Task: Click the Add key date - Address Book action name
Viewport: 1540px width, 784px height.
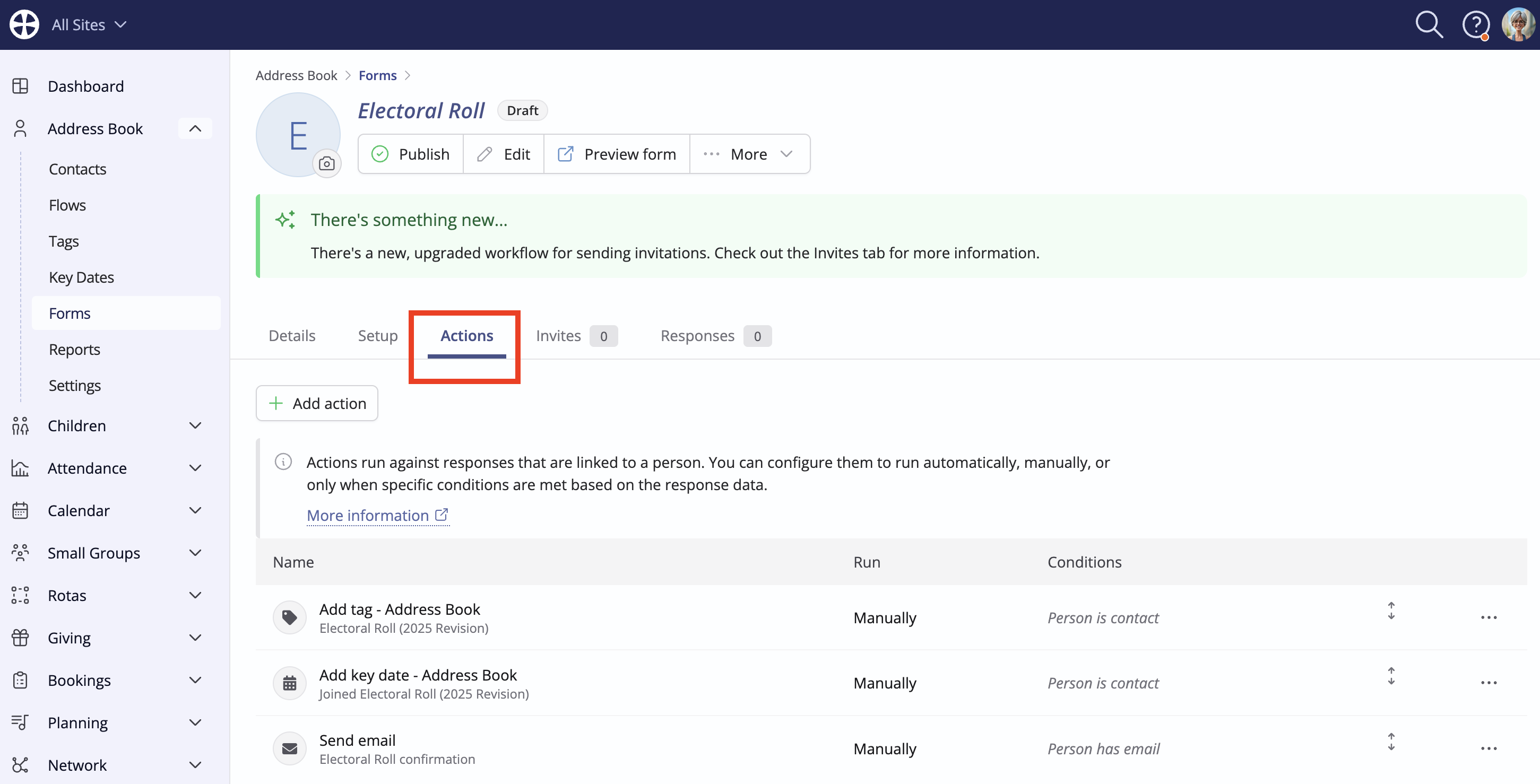Action: point(418,675)
